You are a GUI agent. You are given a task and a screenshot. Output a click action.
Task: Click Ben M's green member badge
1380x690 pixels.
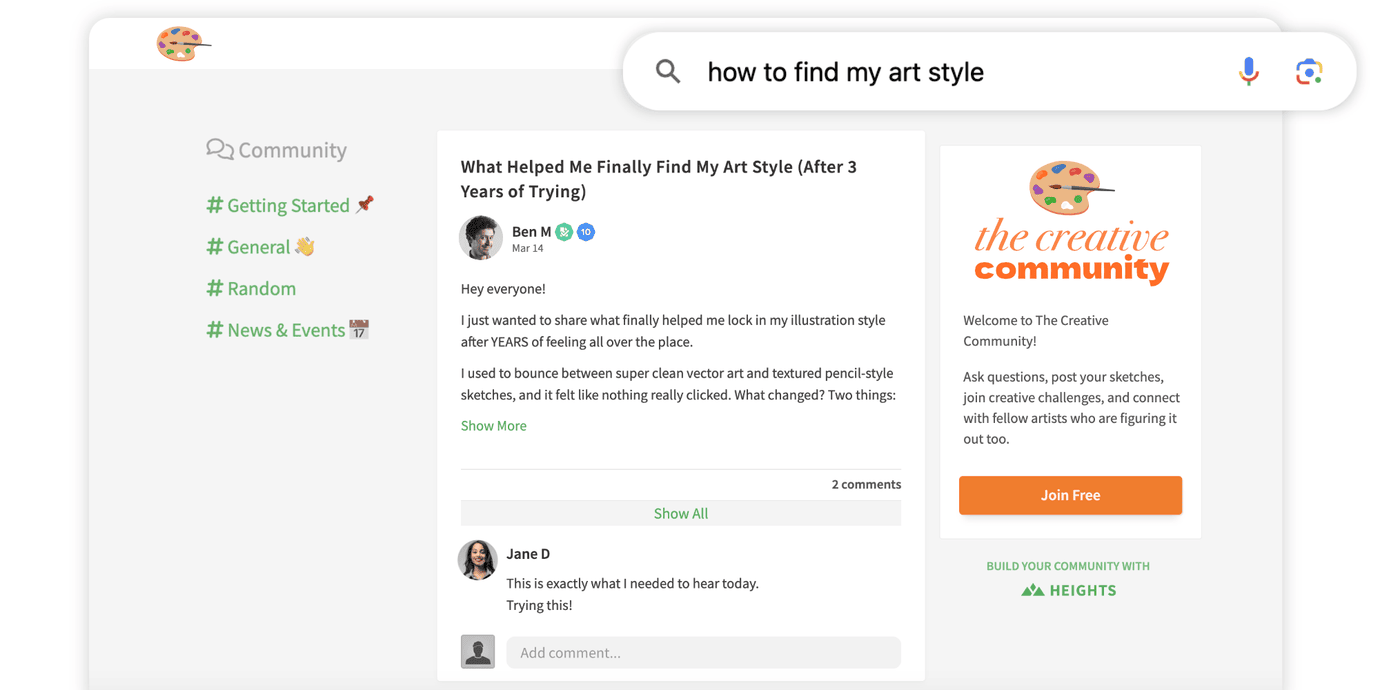pyautogui.click(x=564, y=232)
